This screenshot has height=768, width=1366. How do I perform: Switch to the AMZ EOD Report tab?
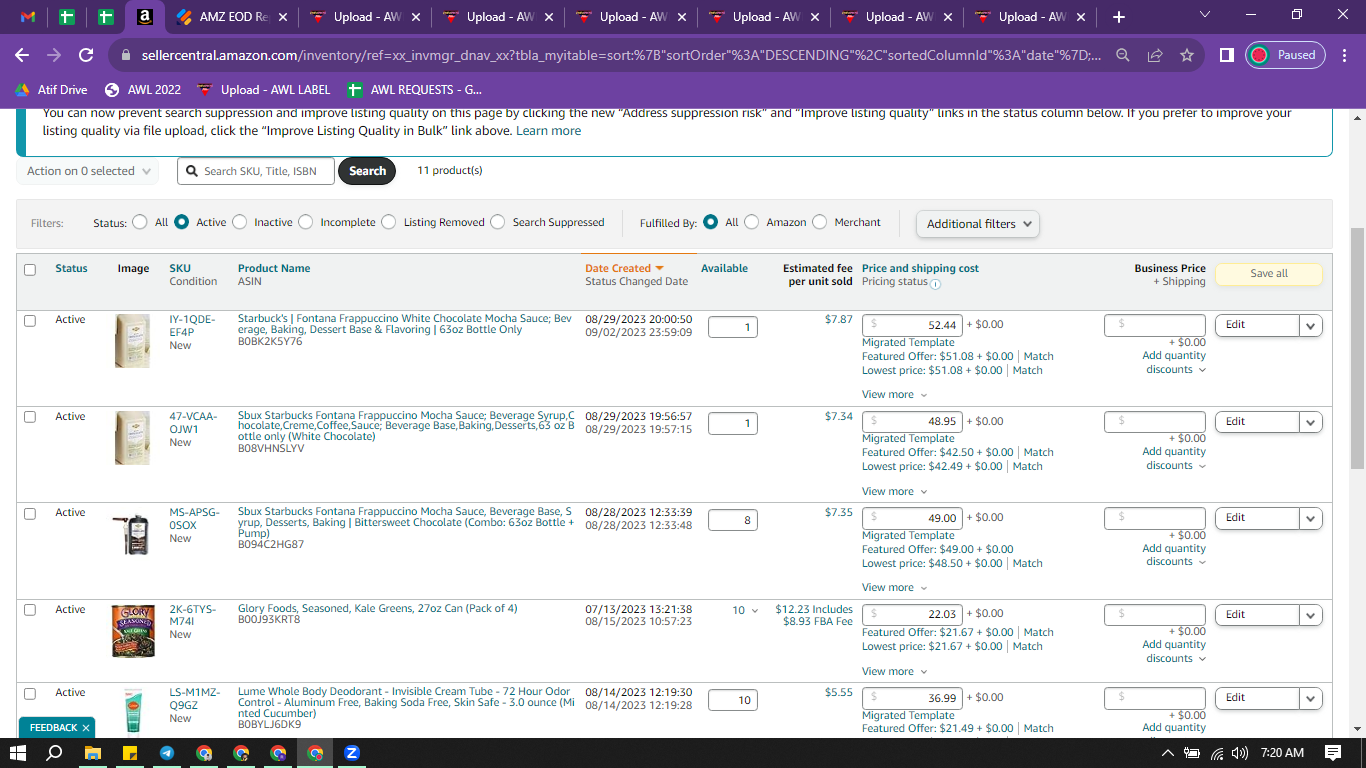click(x=232, y=17)
